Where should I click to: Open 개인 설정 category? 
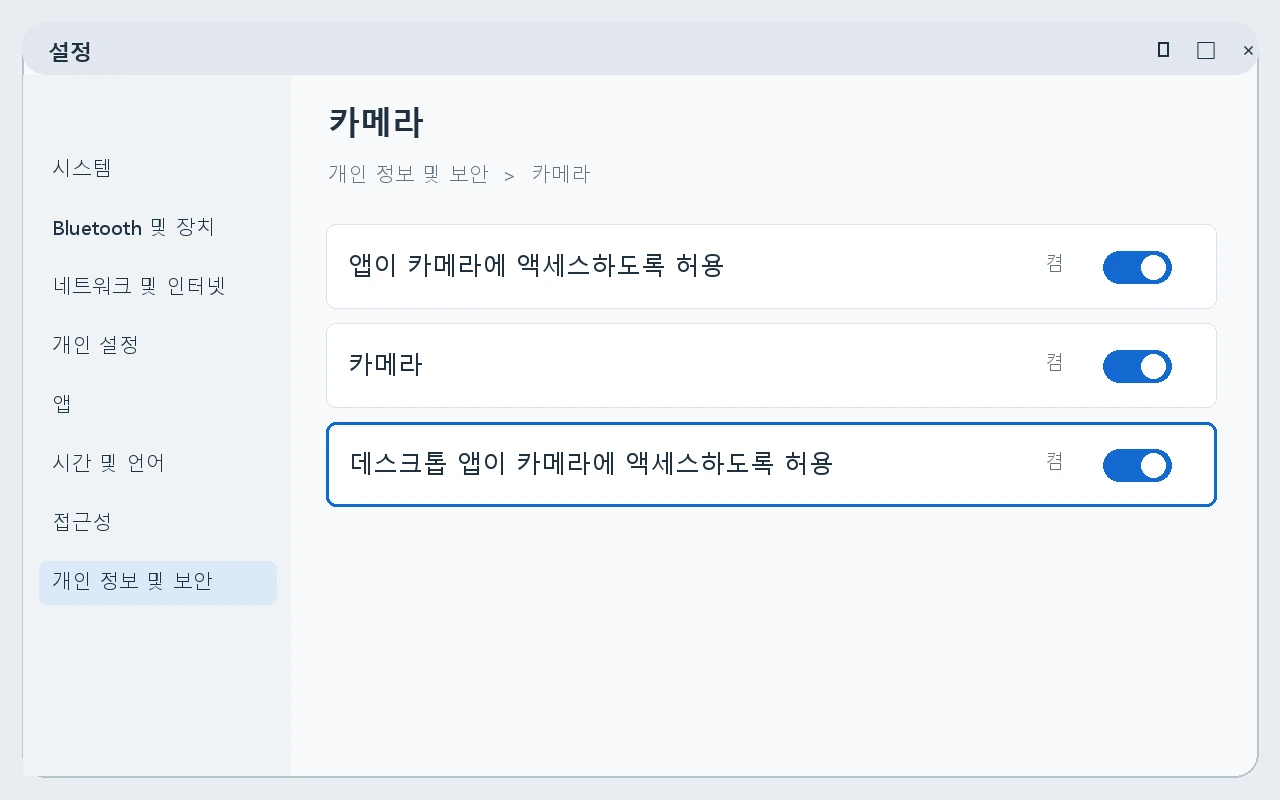click(158, 345)
